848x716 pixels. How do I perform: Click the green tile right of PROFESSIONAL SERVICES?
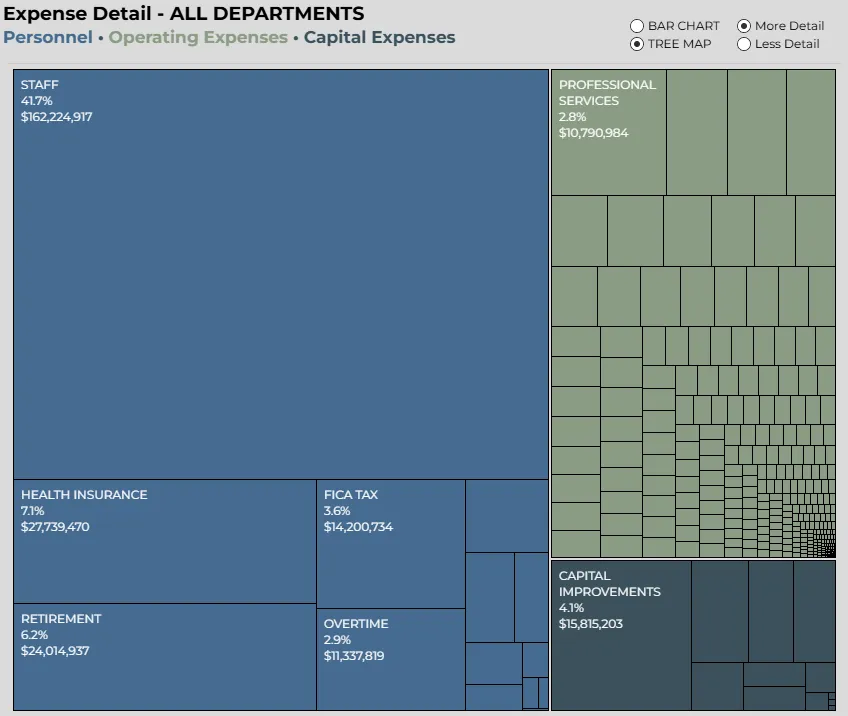[697, 132]
